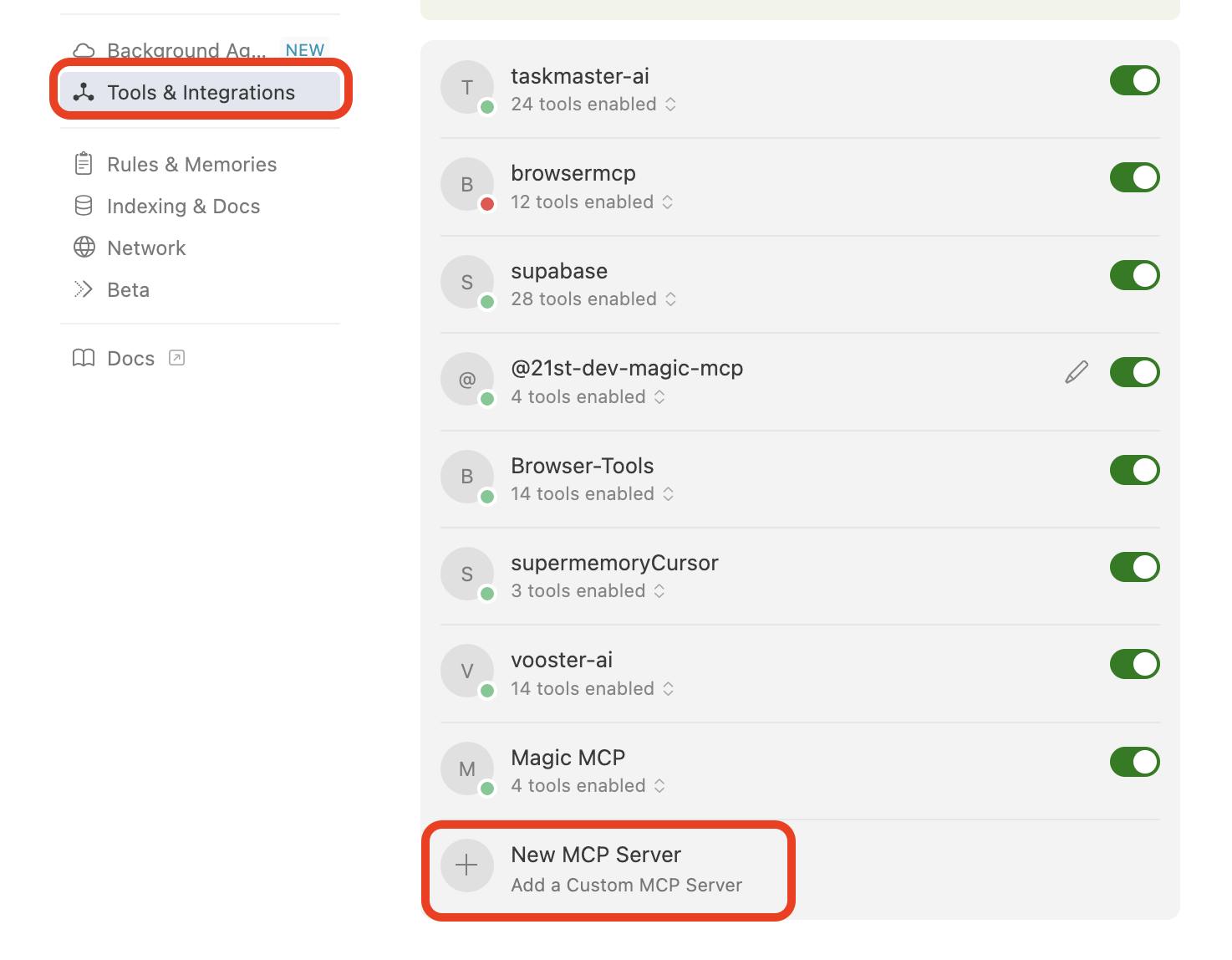This screenshot has height=960, width=1232.
Task: Click the Docs book icon
Action: 84,358
